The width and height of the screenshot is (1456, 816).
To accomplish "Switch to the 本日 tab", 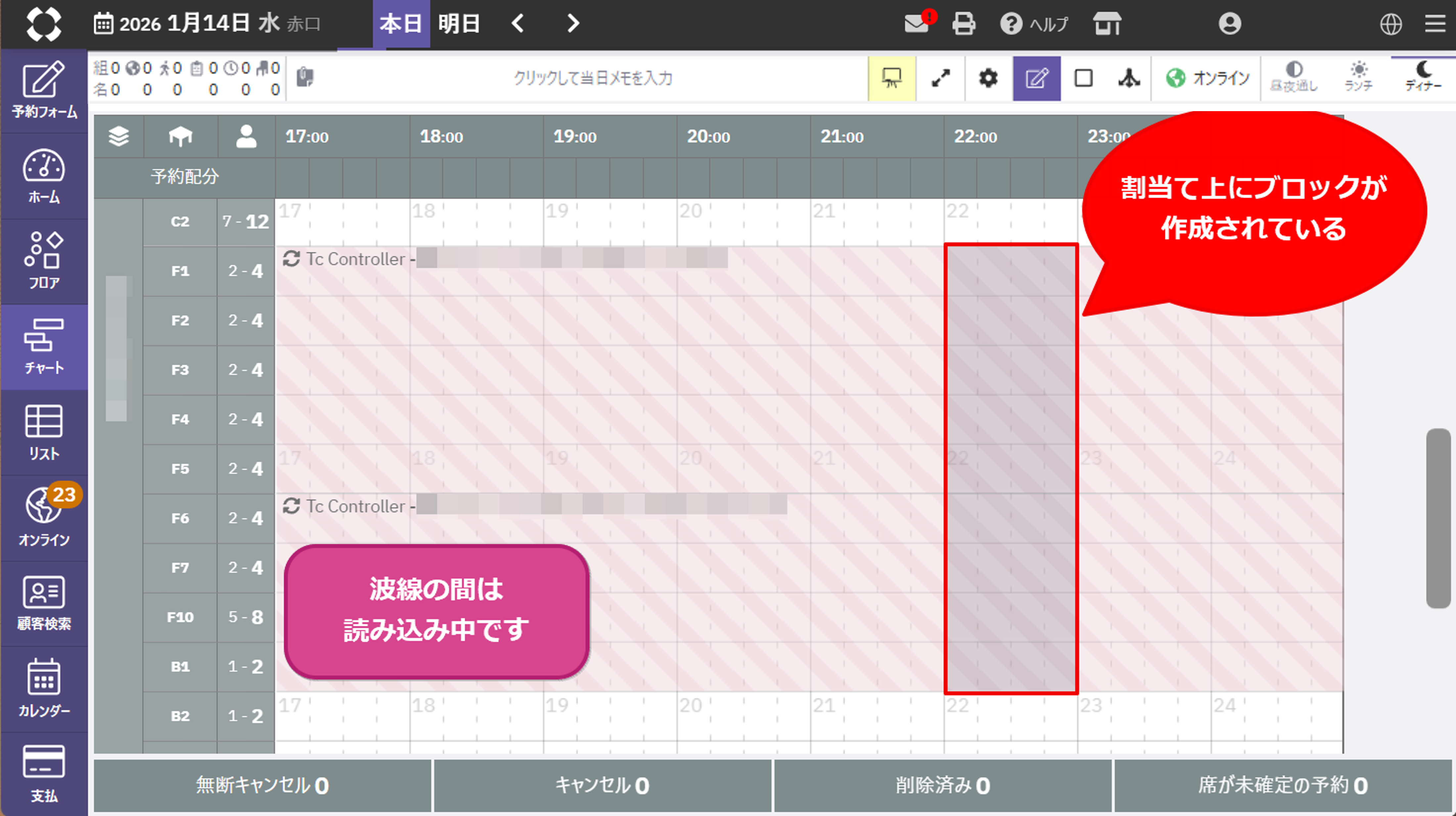I will [x=401, y=24].
